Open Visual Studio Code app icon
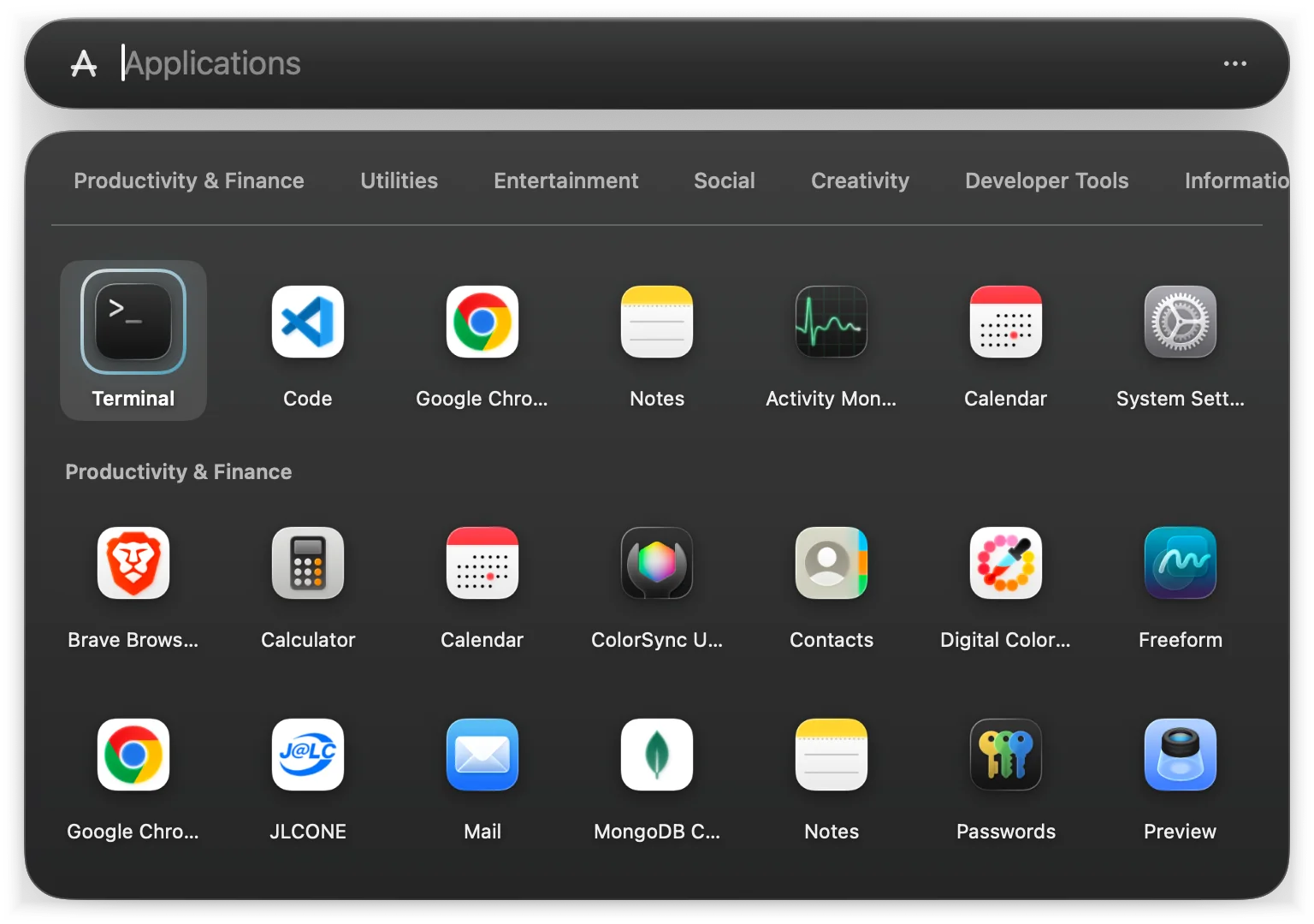Screen dimensions: 1314x924 [x=308, y=323]
